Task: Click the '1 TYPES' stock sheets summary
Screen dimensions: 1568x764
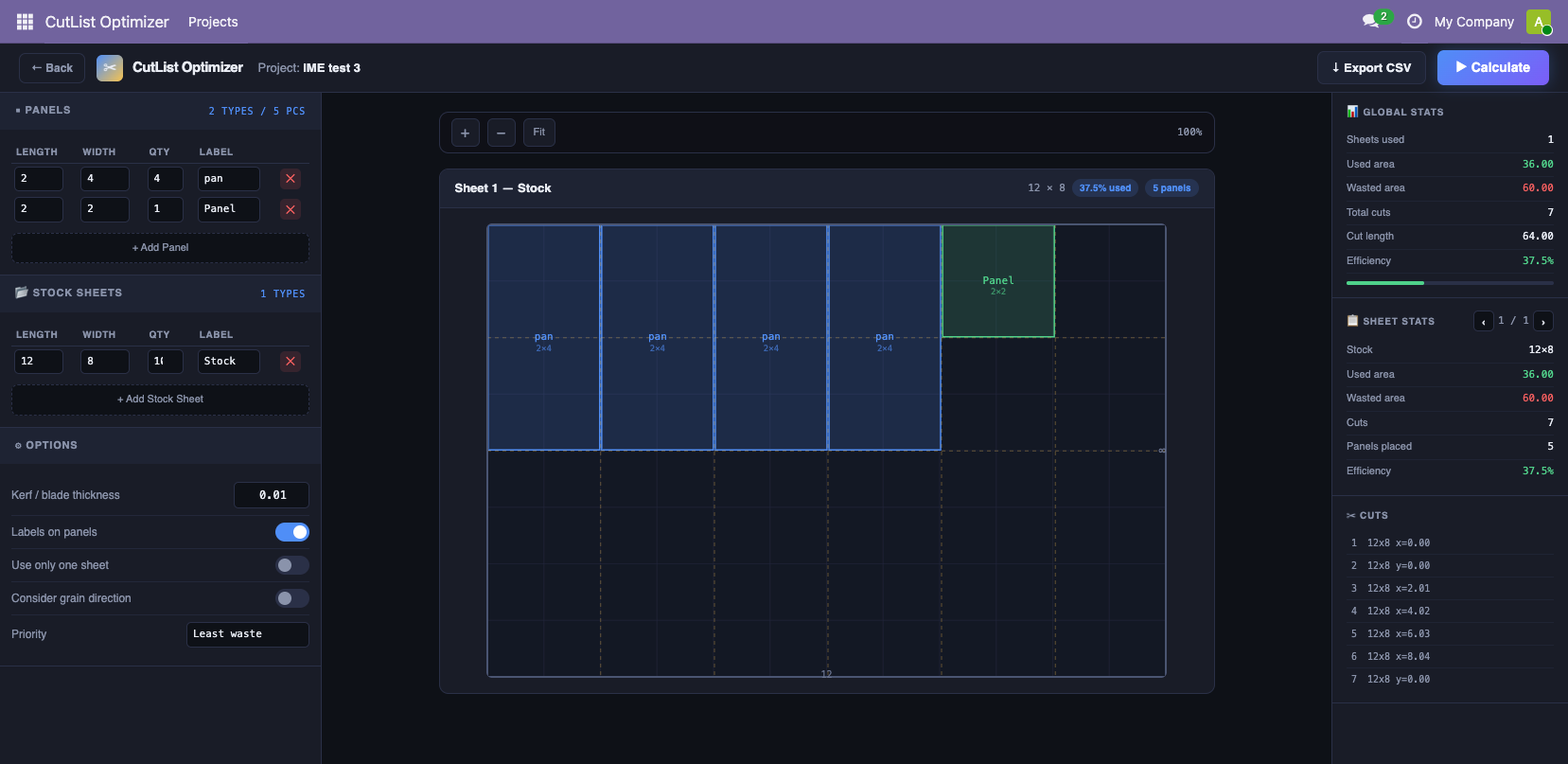Action: pyautogui.click(x=283, y=294)
